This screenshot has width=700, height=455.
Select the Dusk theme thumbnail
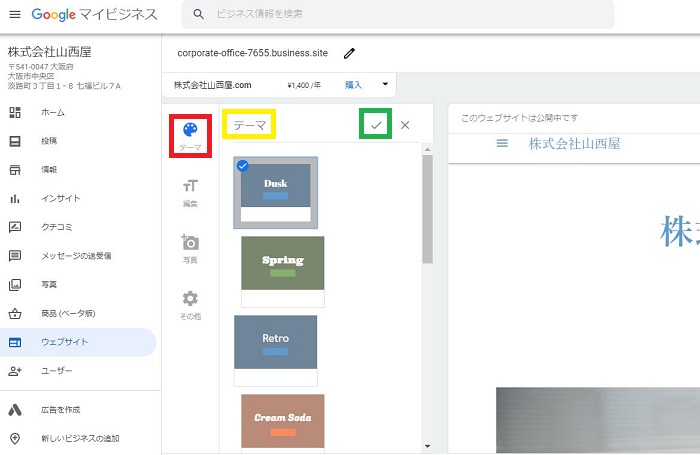pos(275,192)
